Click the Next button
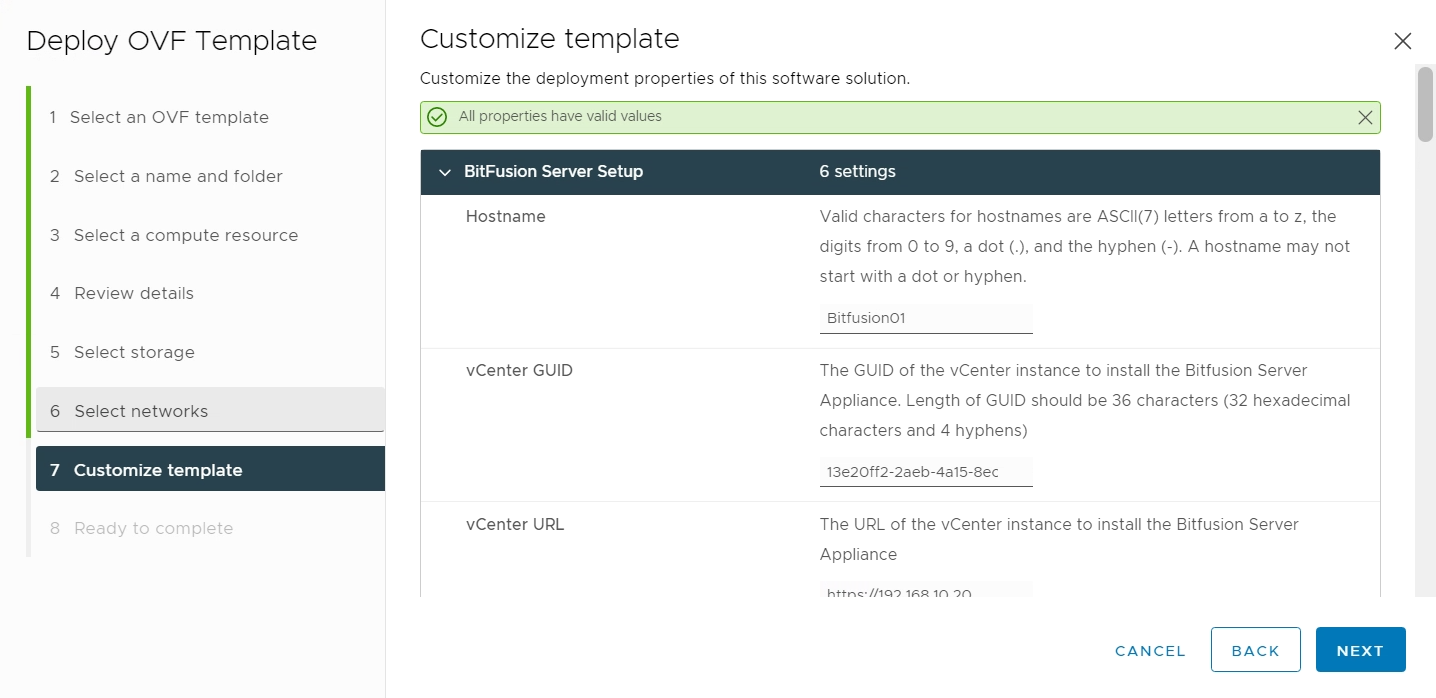The width and height of the screenshot is (1436, 698). coord(1360,650)
